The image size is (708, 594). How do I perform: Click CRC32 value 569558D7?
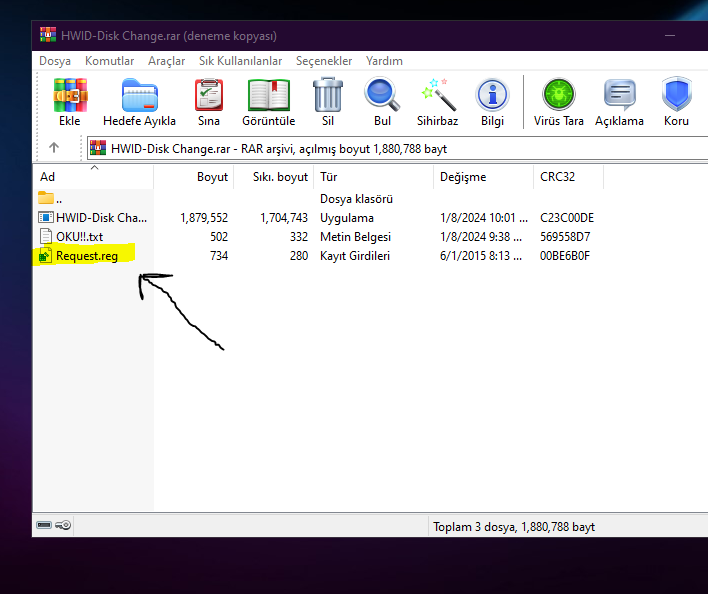pyautogui.click(x=565, y=237)
